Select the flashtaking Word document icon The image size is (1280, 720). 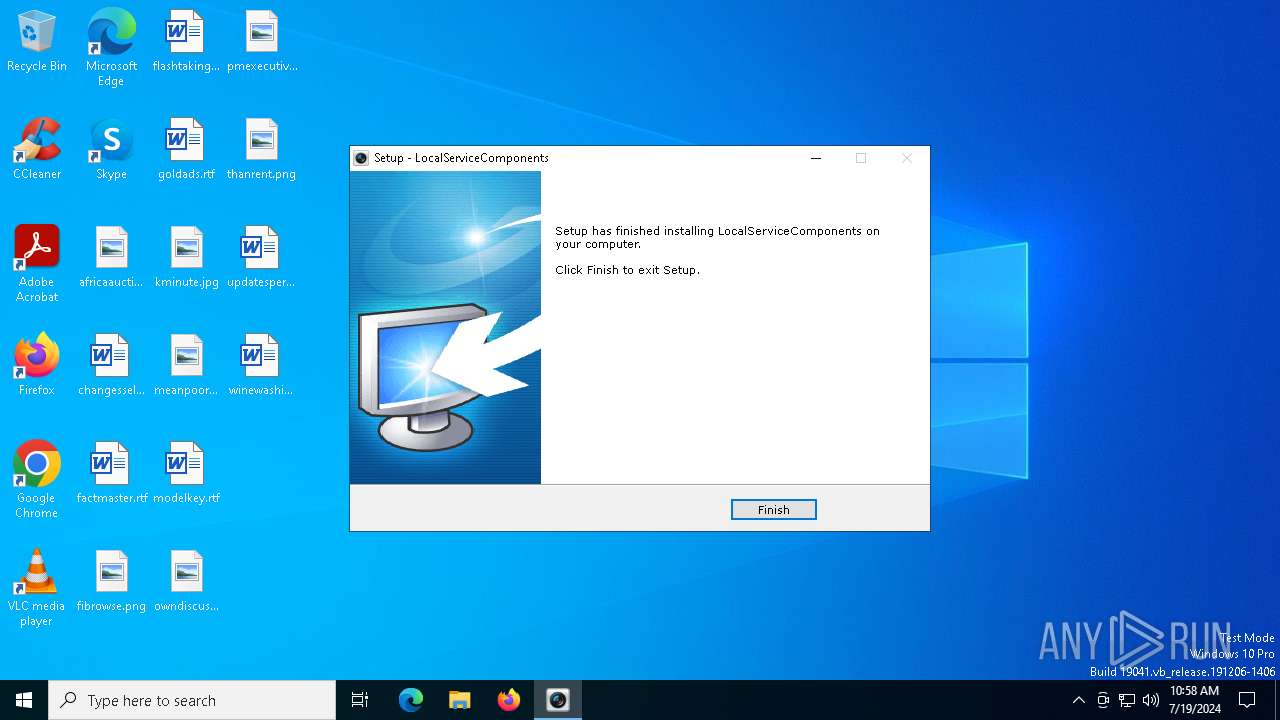pos(186,42)
